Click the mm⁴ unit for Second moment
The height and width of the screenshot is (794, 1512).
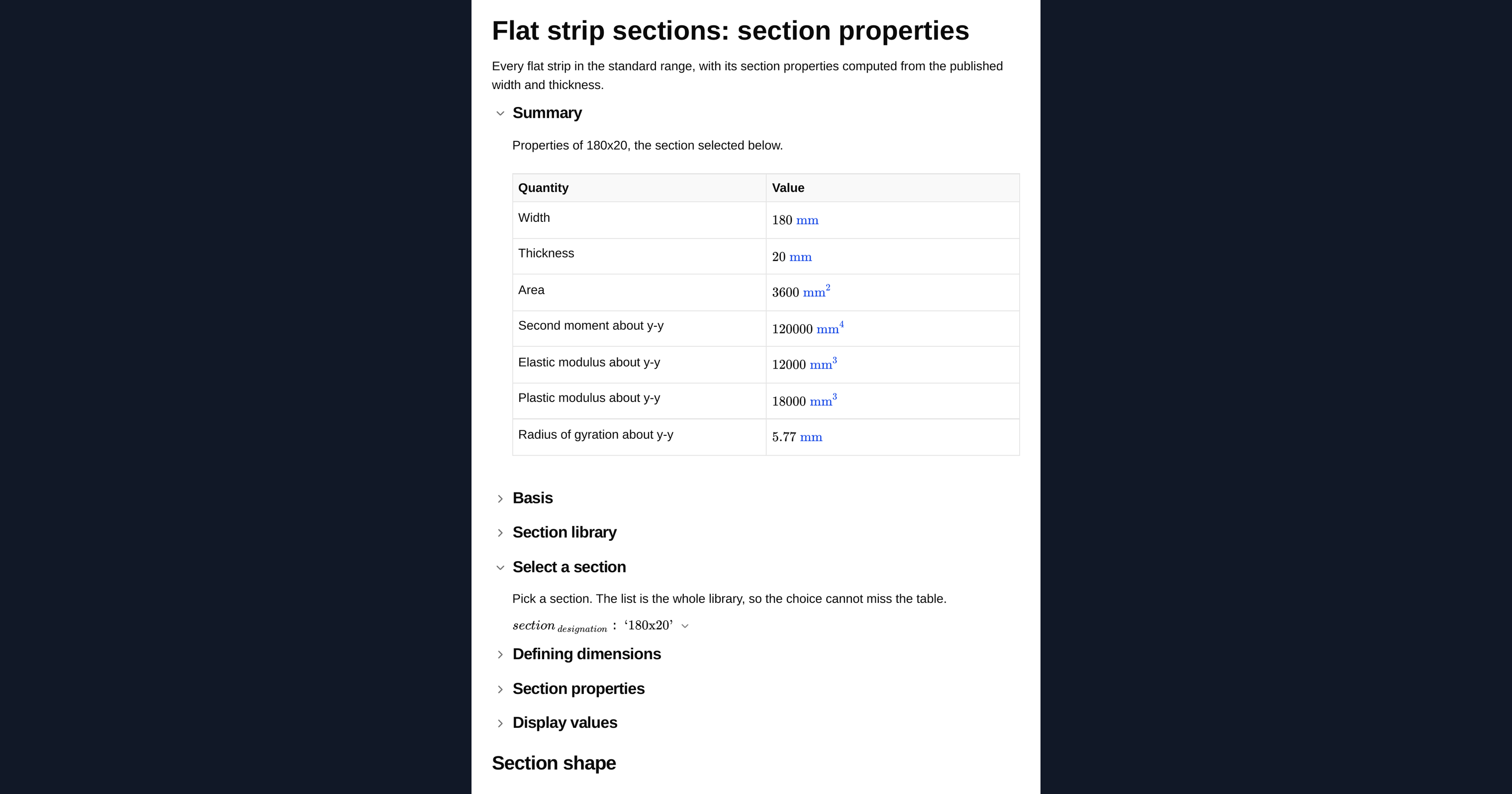830,328
